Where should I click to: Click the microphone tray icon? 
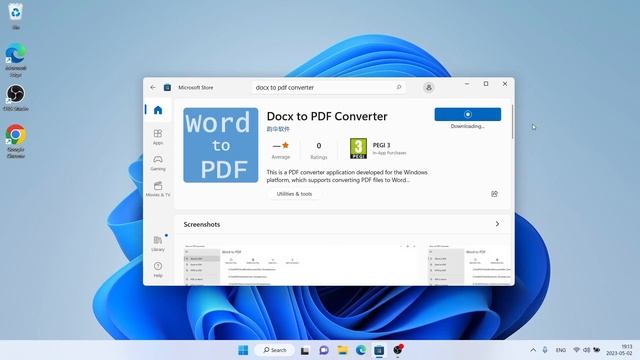pyautogui.click(x=545, y=350)
